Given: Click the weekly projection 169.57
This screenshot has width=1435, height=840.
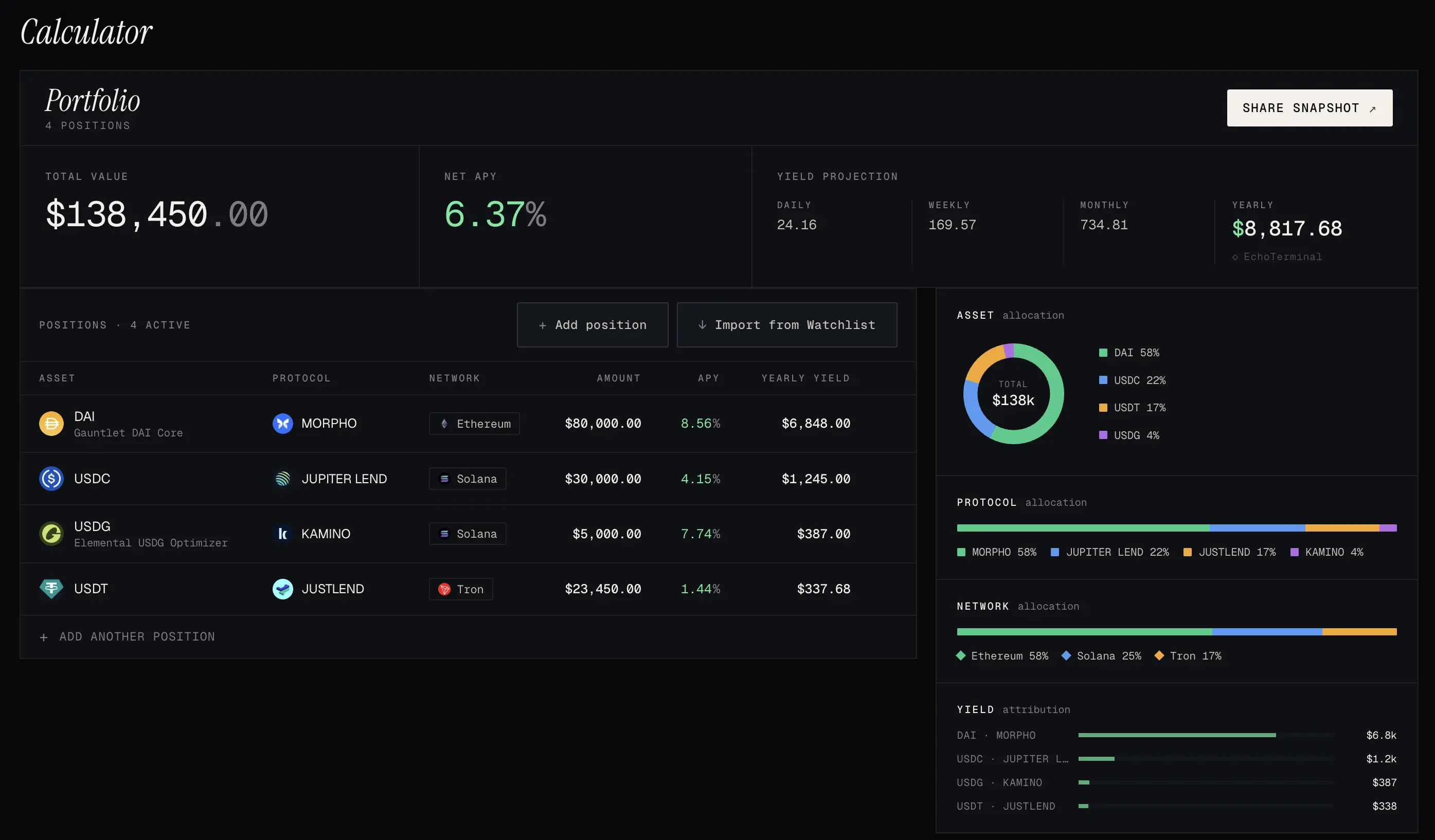Looking at the screenshot, I should 952,225.
